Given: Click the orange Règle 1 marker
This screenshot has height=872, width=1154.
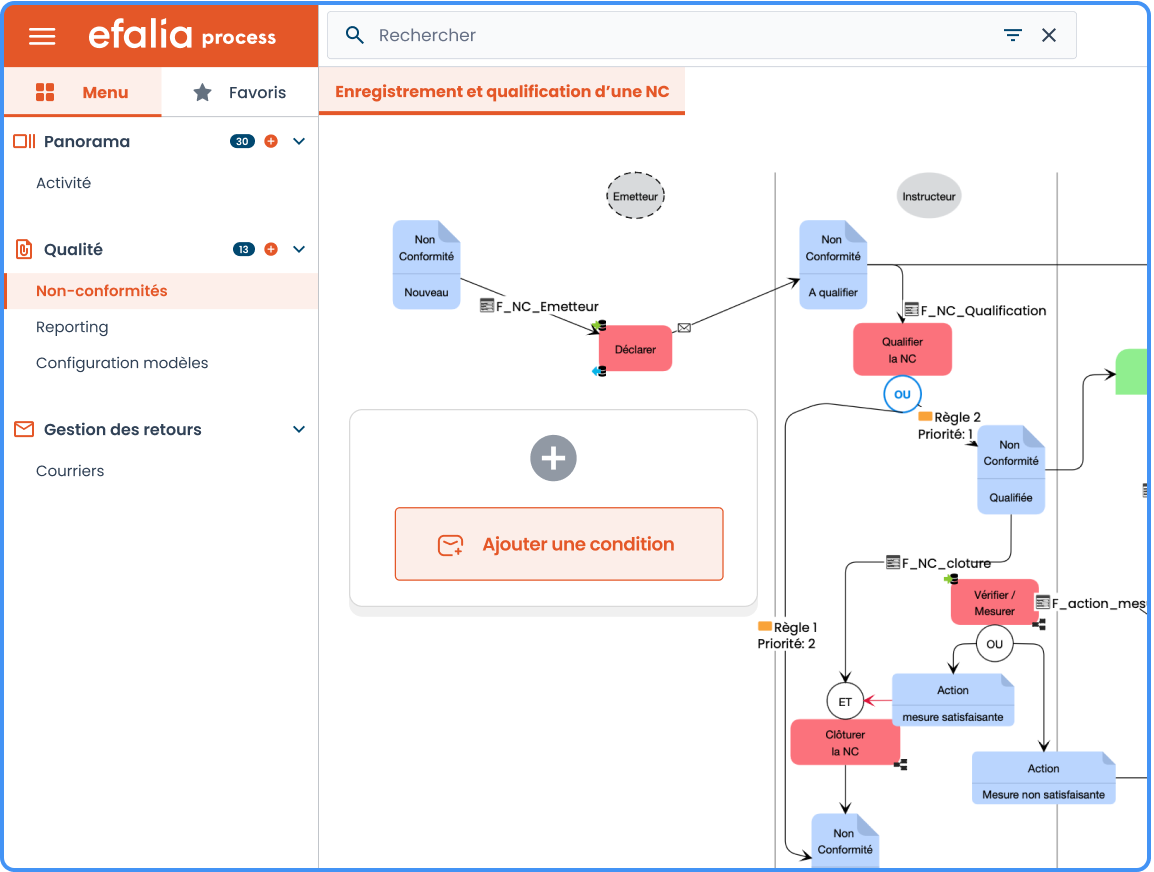Looking at the screenshot, I should click(765, 626).
